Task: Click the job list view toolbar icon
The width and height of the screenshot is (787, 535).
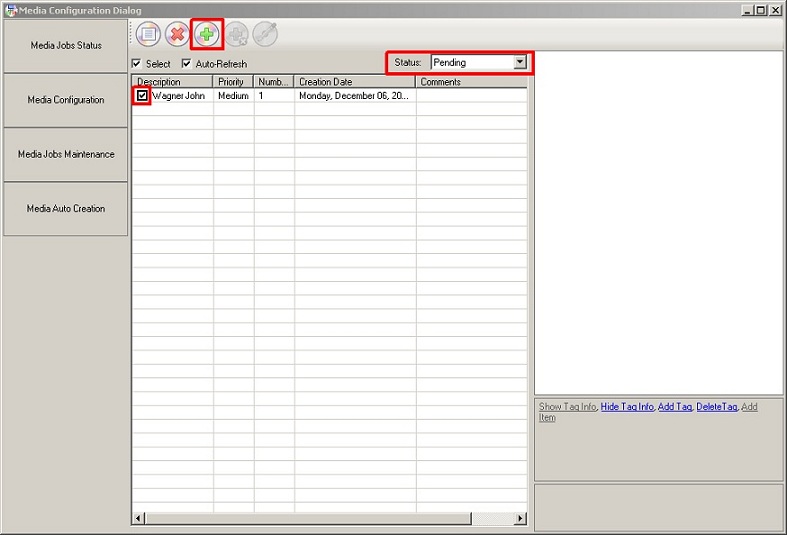Action: pos(148,34)
